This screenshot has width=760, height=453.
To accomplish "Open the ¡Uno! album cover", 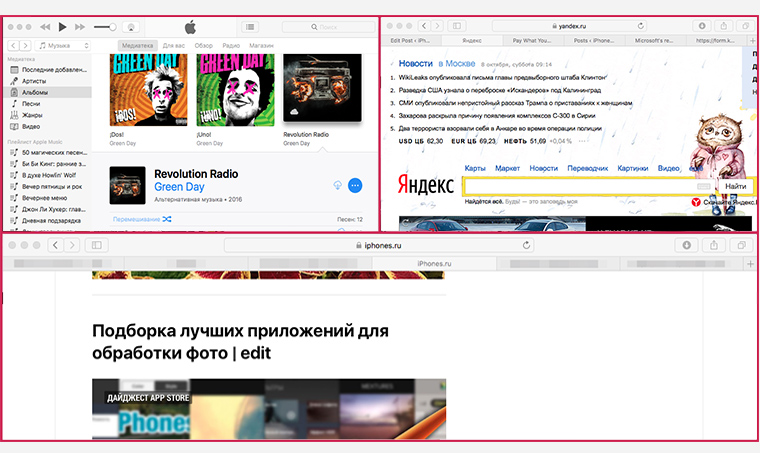I will 236,90.
